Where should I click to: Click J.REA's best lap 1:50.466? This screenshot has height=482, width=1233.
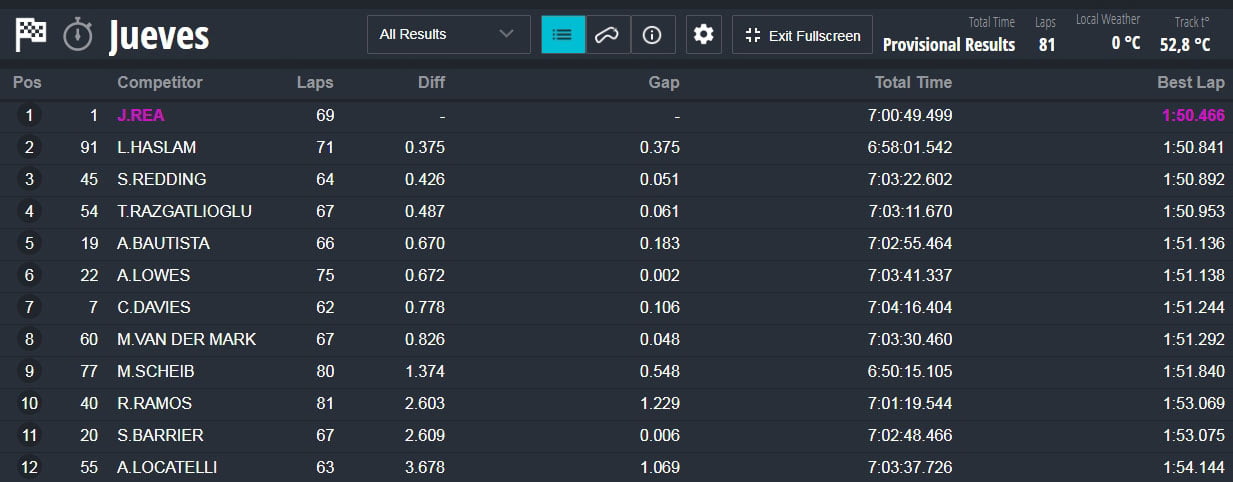tap(1192, 115)
